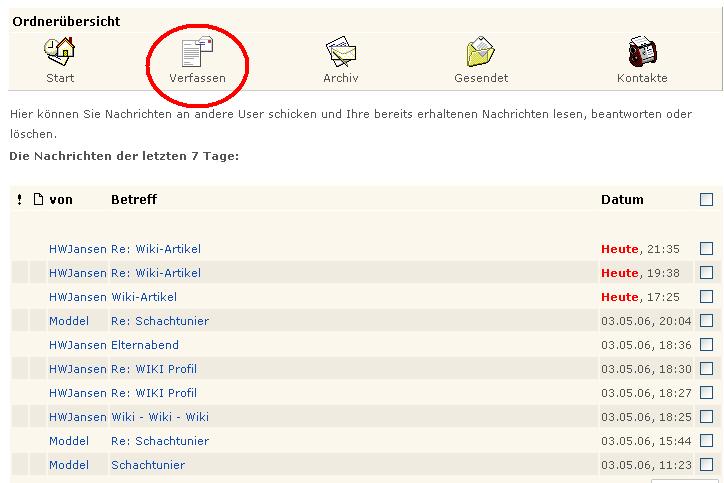Sort messages by Datum column header
724x483 pixels.
click(622, 200)
